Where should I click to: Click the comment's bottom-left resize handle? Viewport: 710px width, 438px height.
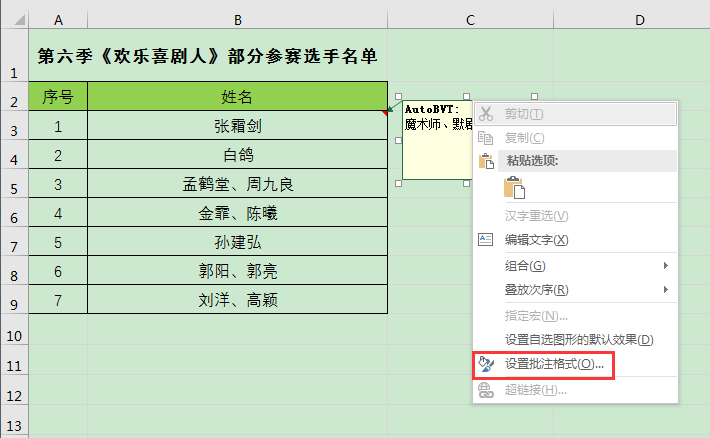[398, 183]
